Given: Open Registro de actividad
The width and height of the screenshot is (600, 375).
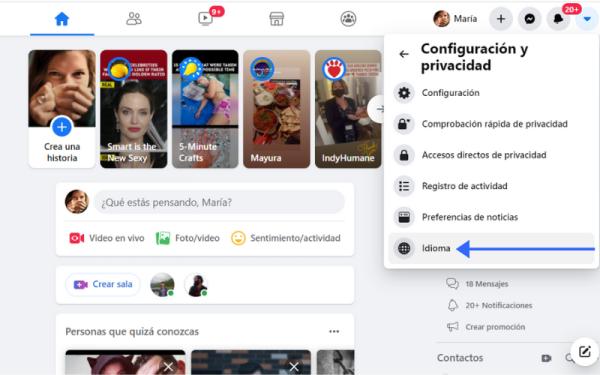Looking at the screenshot, I should pos(491,186).
